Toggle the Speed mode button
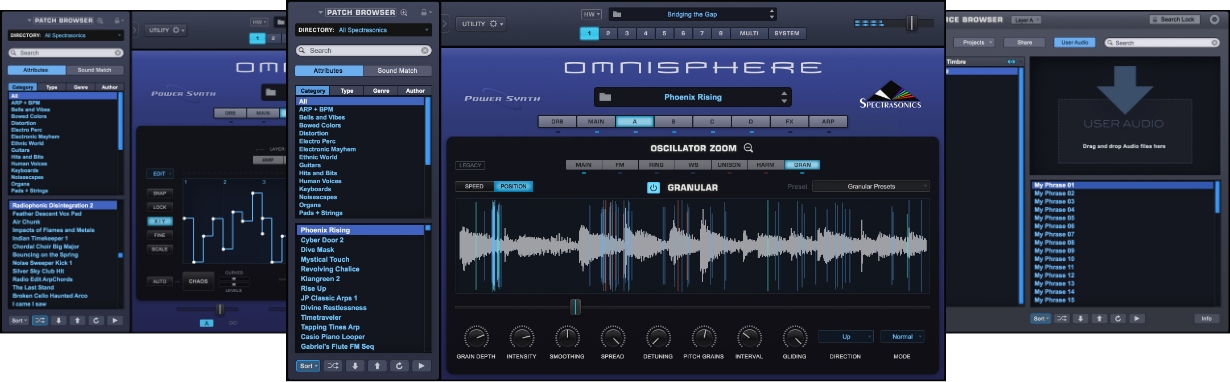The height and width of the screenshot is (382, 1230). (475, 187)
